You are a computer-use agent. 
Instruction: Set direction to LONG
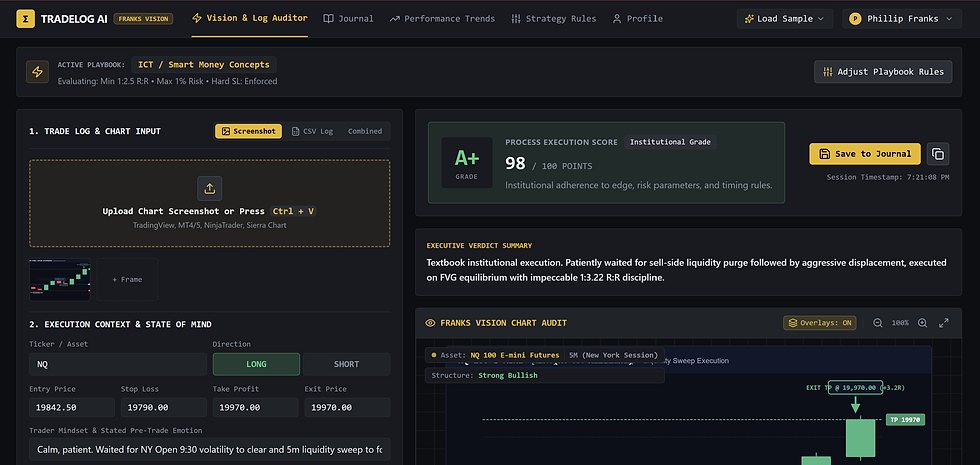point(256,364)
